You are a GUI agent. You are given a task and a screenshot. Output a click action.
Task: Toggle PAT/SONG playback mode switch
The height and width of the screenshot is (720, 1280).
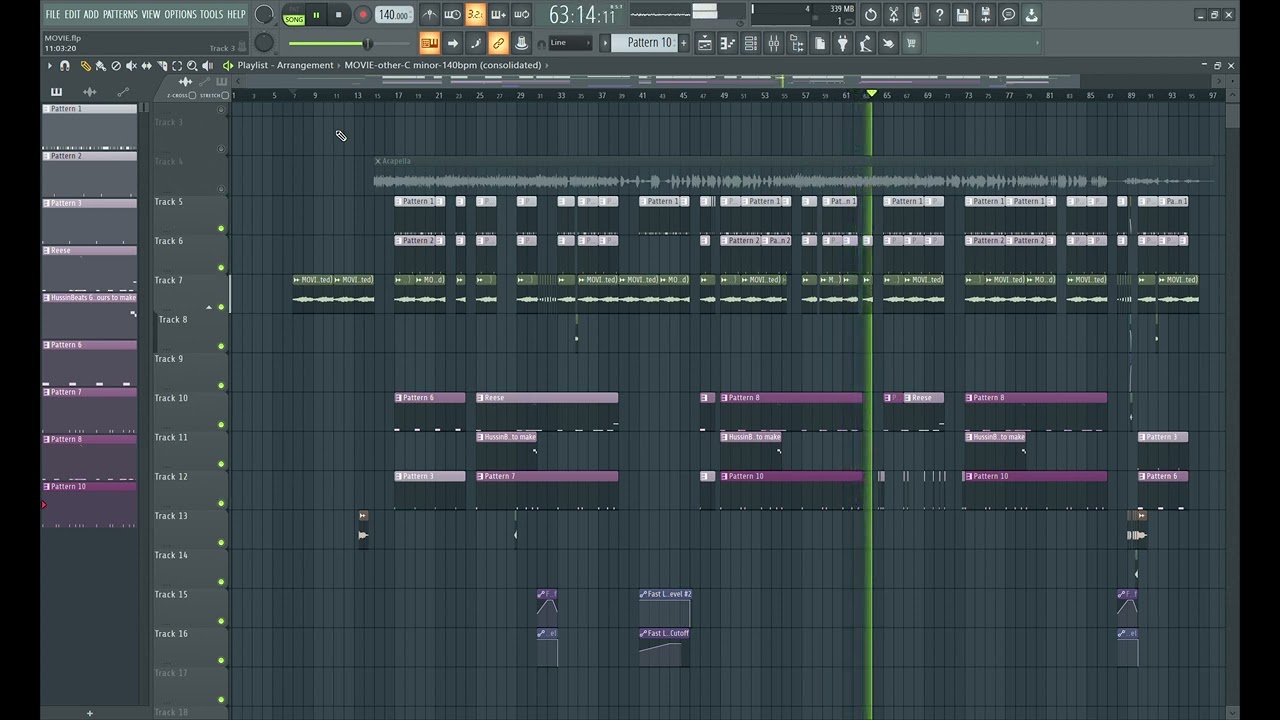click(294, 15)
